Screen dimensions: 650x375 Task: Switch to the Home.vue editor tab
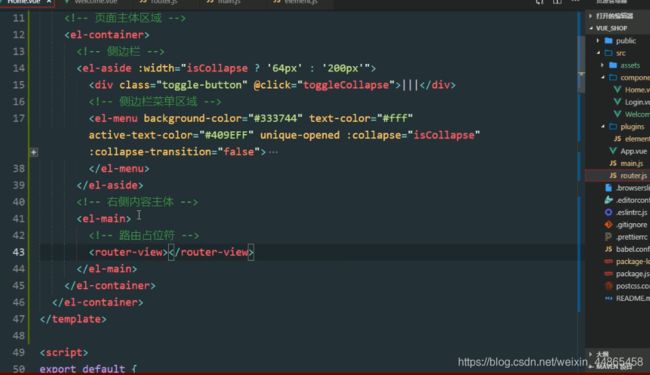tap(24, 2)
